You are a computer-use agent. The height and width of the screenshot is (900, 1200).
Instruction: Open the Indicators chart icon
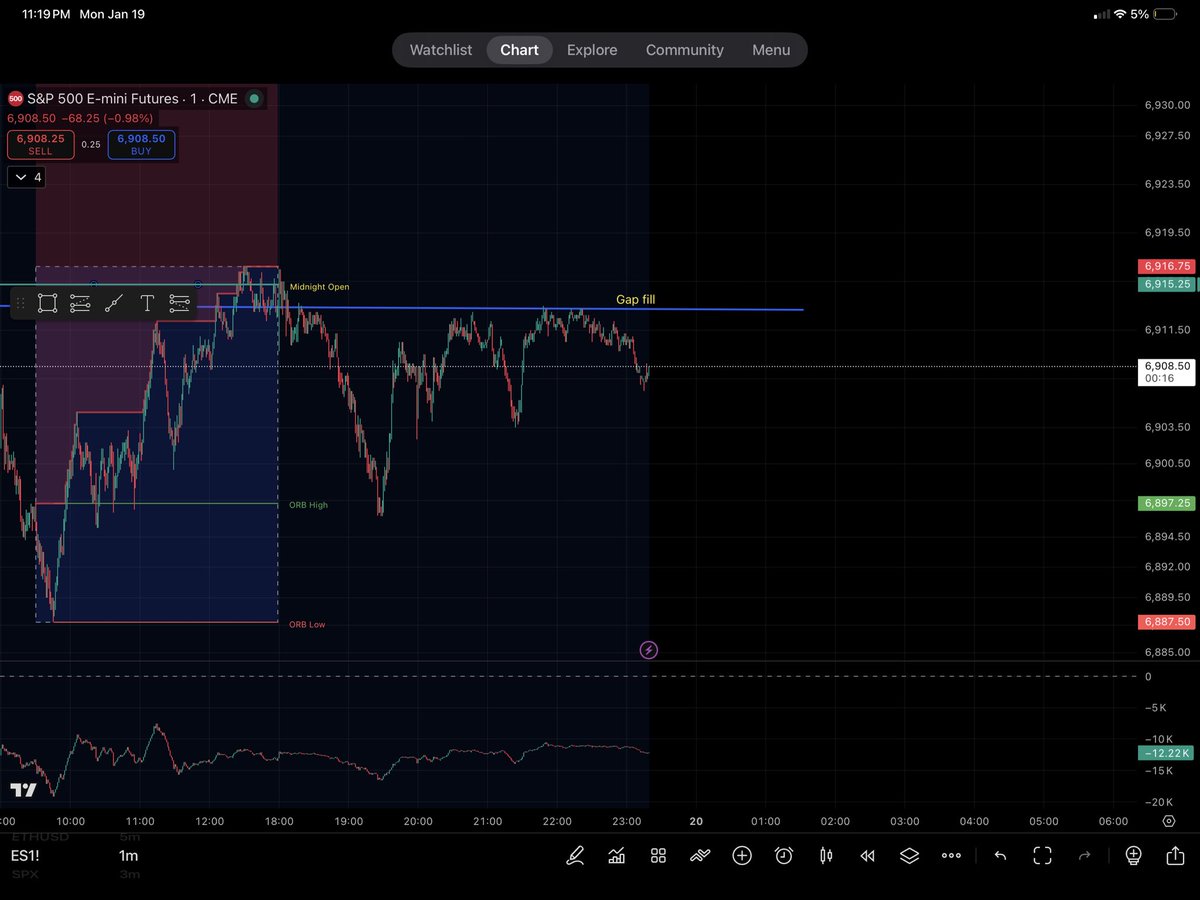point(617,855)
